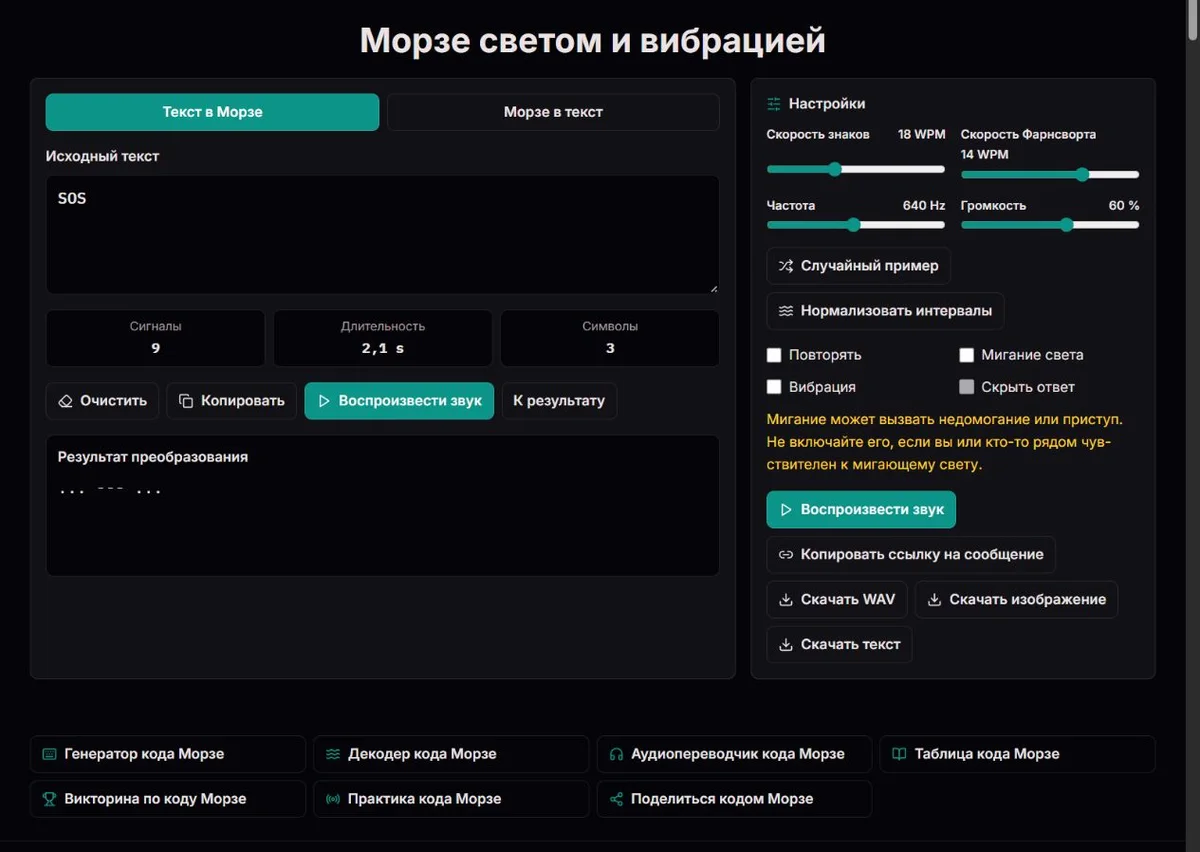Viewport: 1200px width, 852px height.
Task: Play sound via the left Воспроизвести звук button
Action: pyautogui.click(x=399, y=401)
